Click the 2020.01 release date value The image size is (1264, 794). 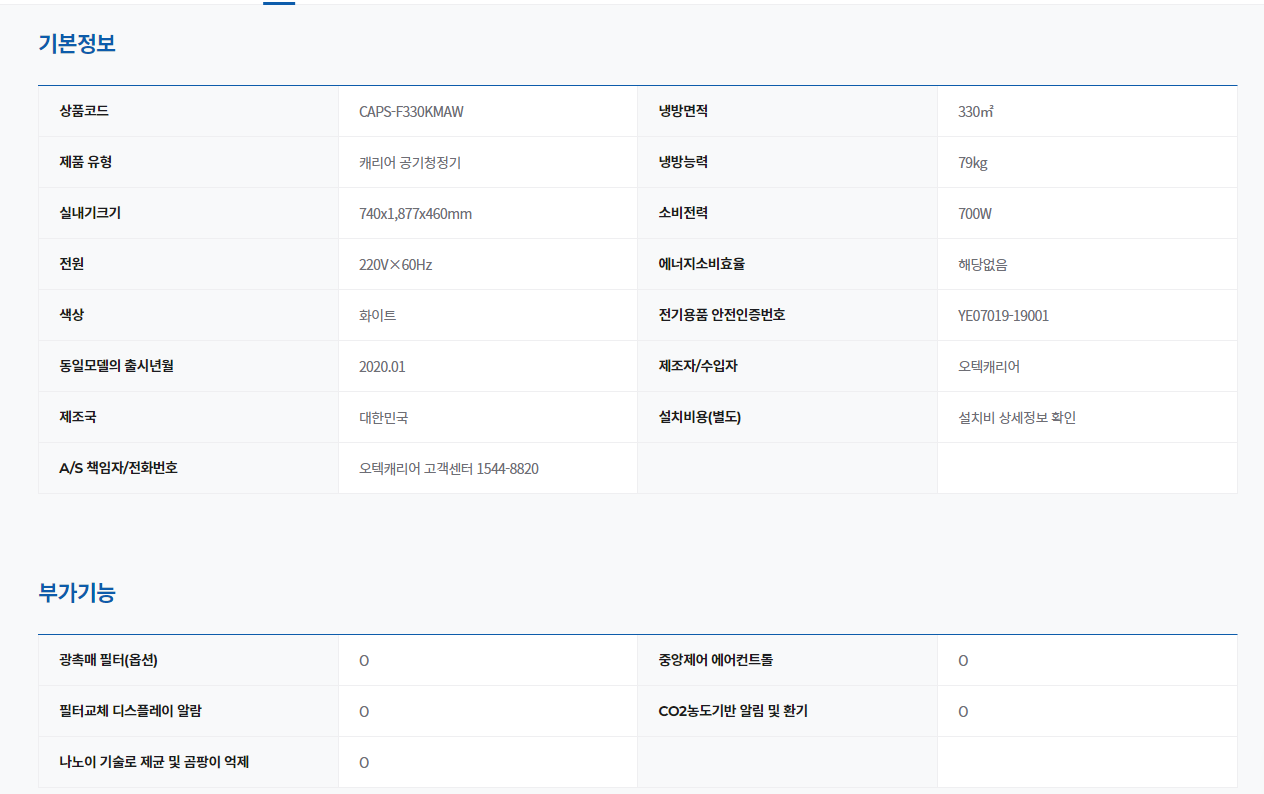tap(382, 367)
